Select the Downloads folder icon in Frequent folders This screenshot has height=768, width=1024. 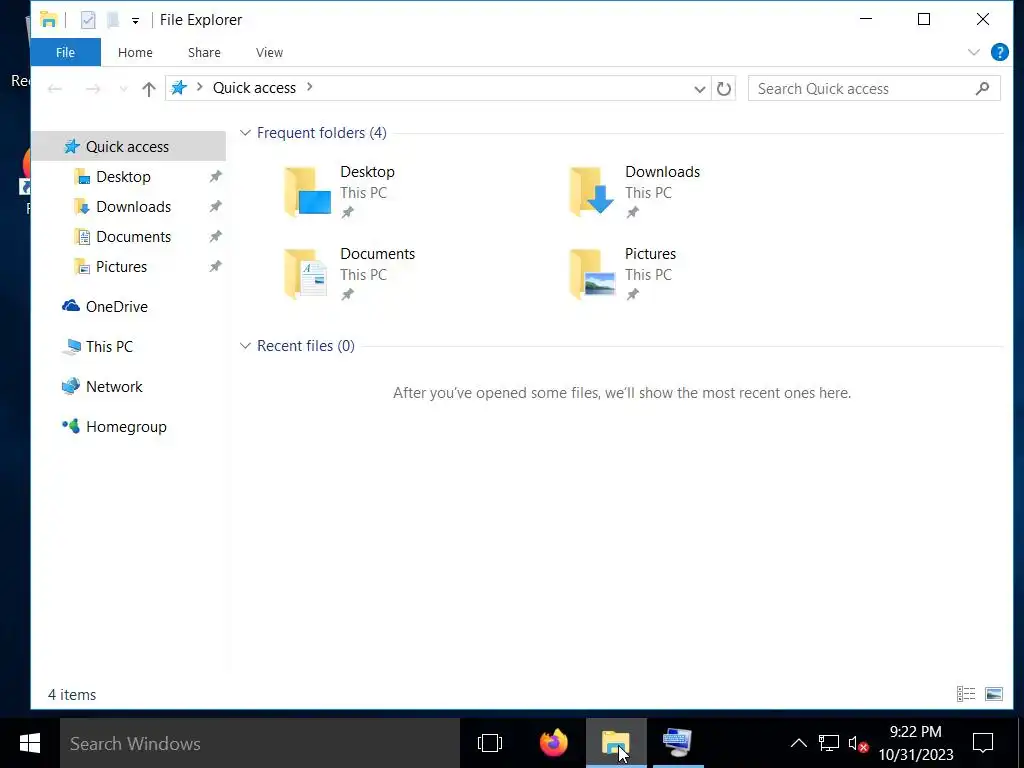[592, 191]
